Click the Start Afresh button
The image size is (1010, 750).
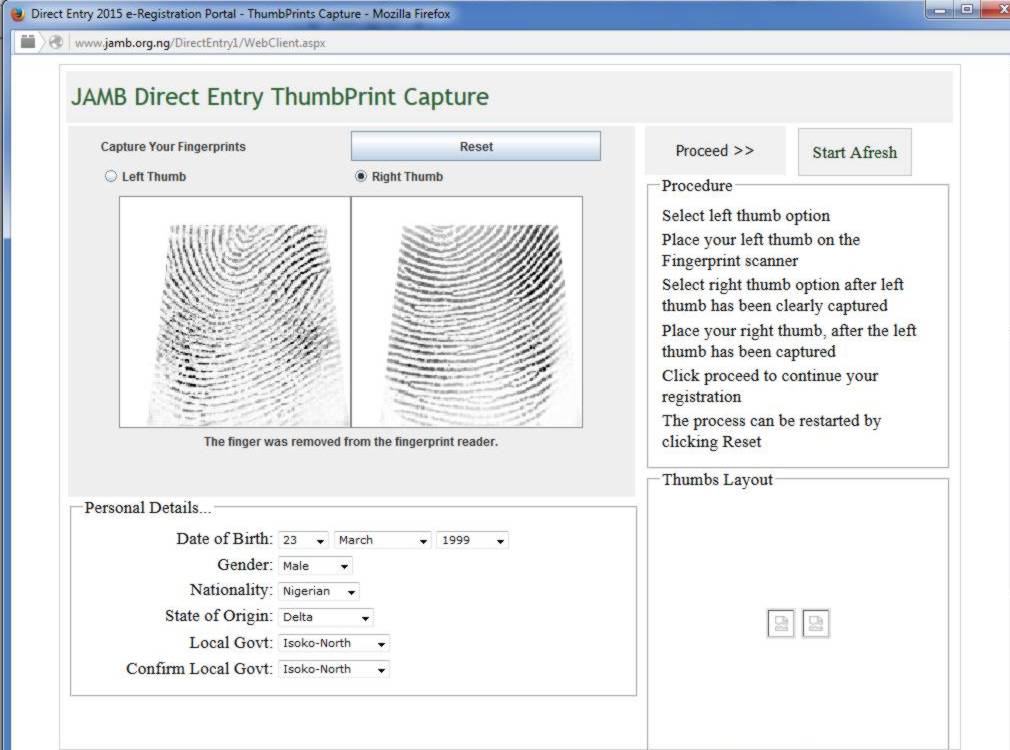click(x=855, y=152)
